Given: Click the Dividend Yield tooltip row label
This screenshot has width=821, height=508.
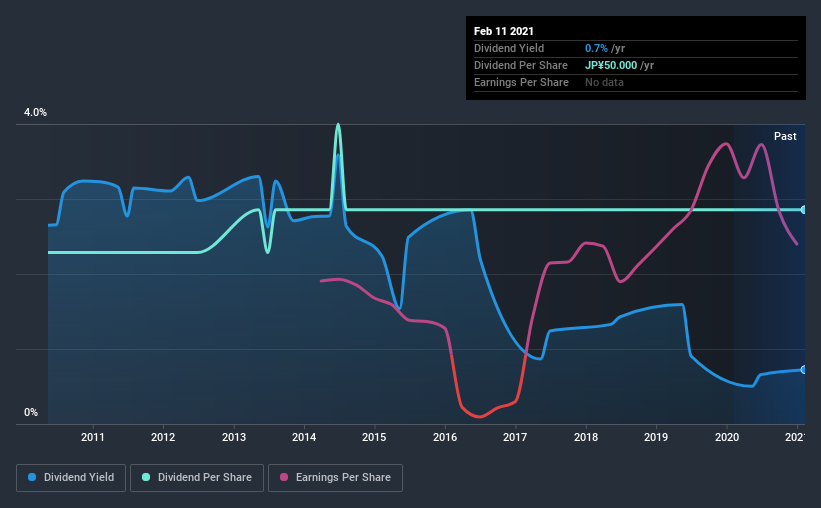Looking at the screenshot, I should pyautogui.click(x=509, y=48).
